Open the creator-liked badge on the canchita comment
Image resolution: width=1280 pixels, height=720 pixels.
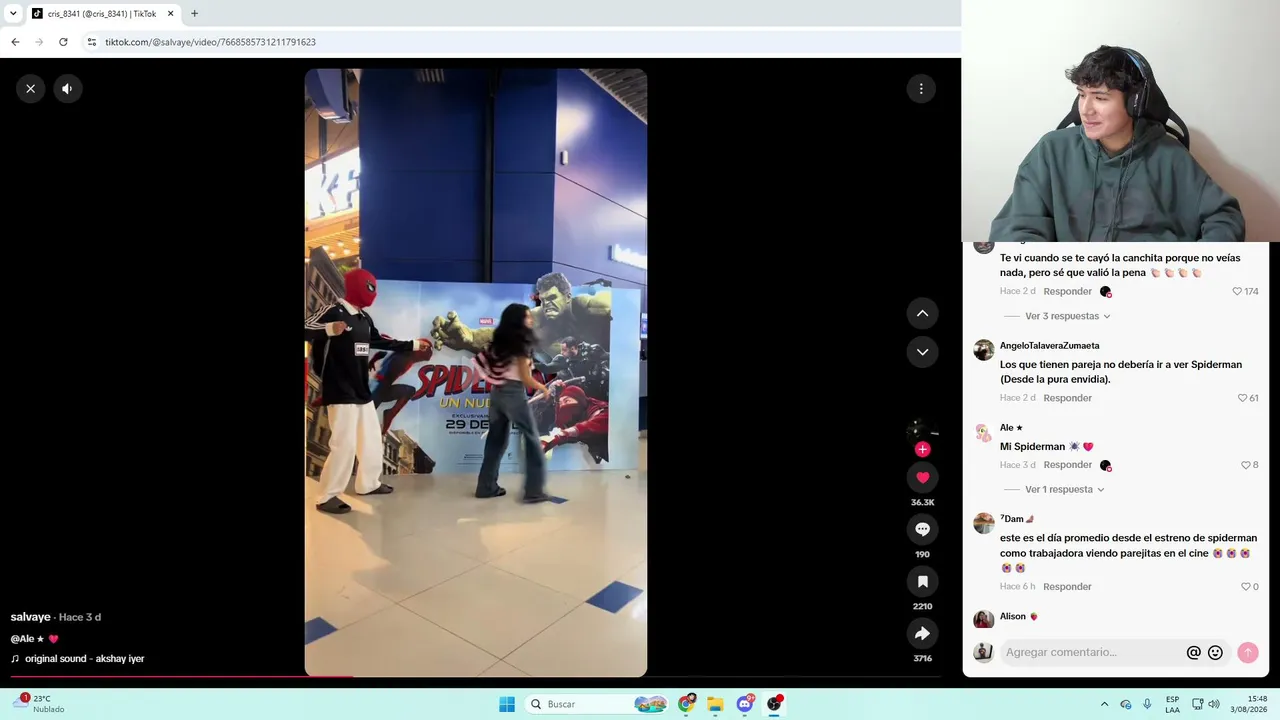(x=1105, y=292)
